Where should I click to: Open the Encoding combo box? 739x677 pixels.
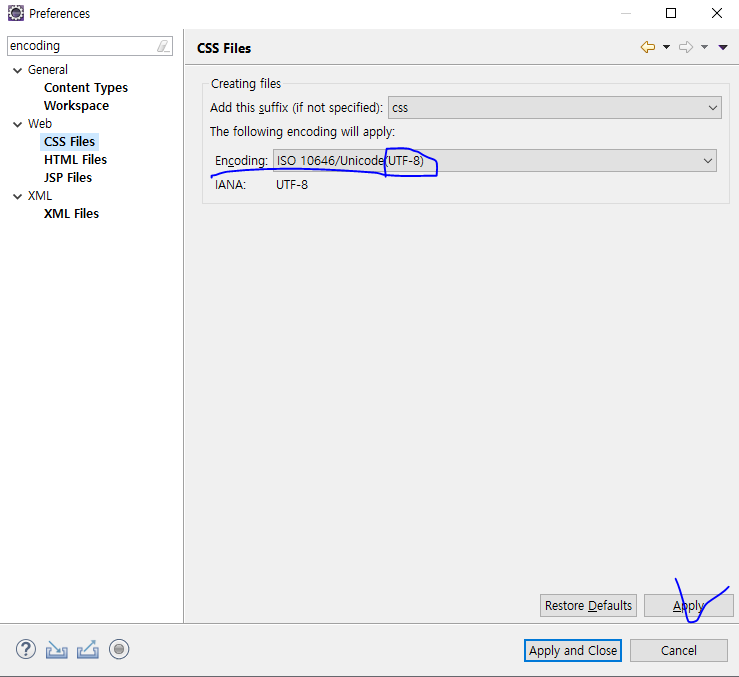[x=495, y=161]
